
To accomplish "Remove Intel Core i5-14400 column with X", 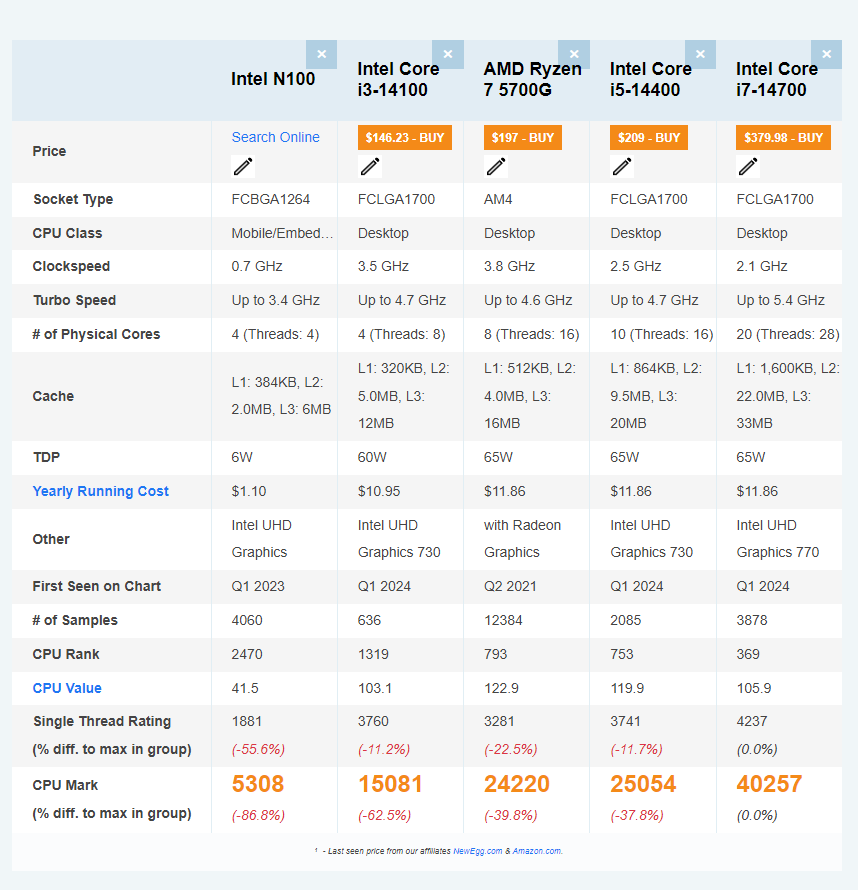I will click(x=700, y=54).
